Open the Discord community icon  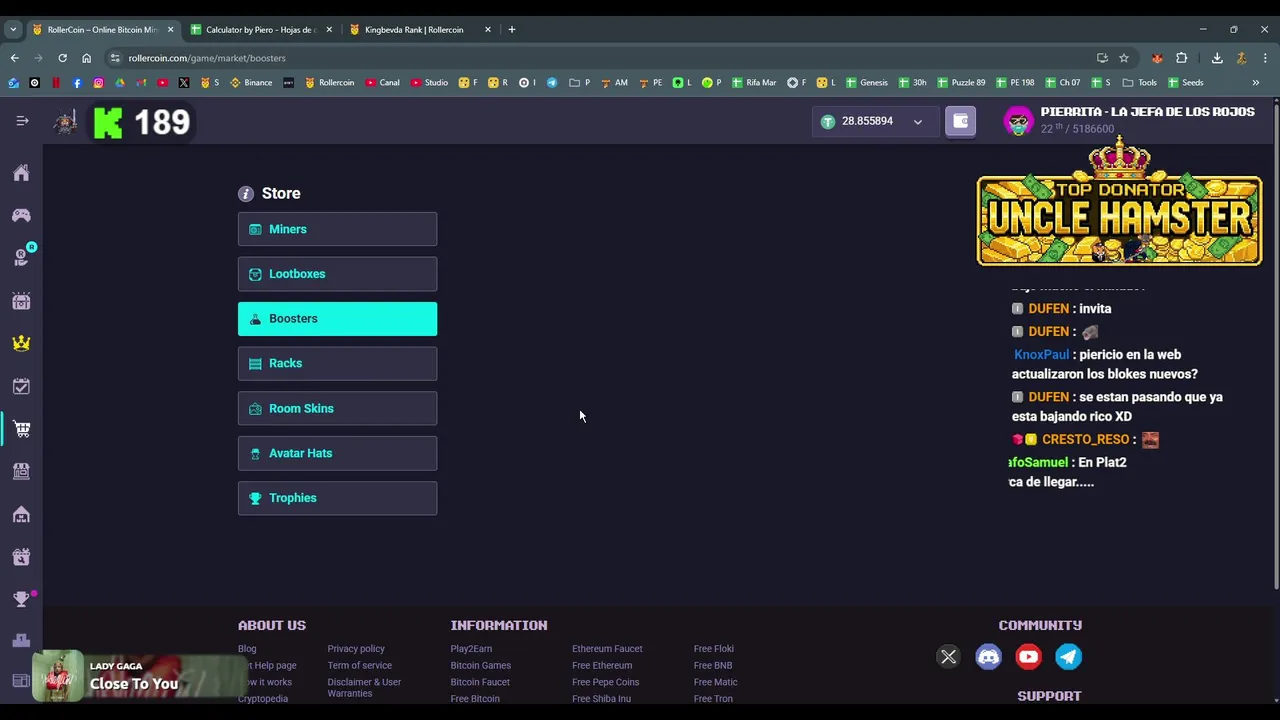tap(988, 657)
